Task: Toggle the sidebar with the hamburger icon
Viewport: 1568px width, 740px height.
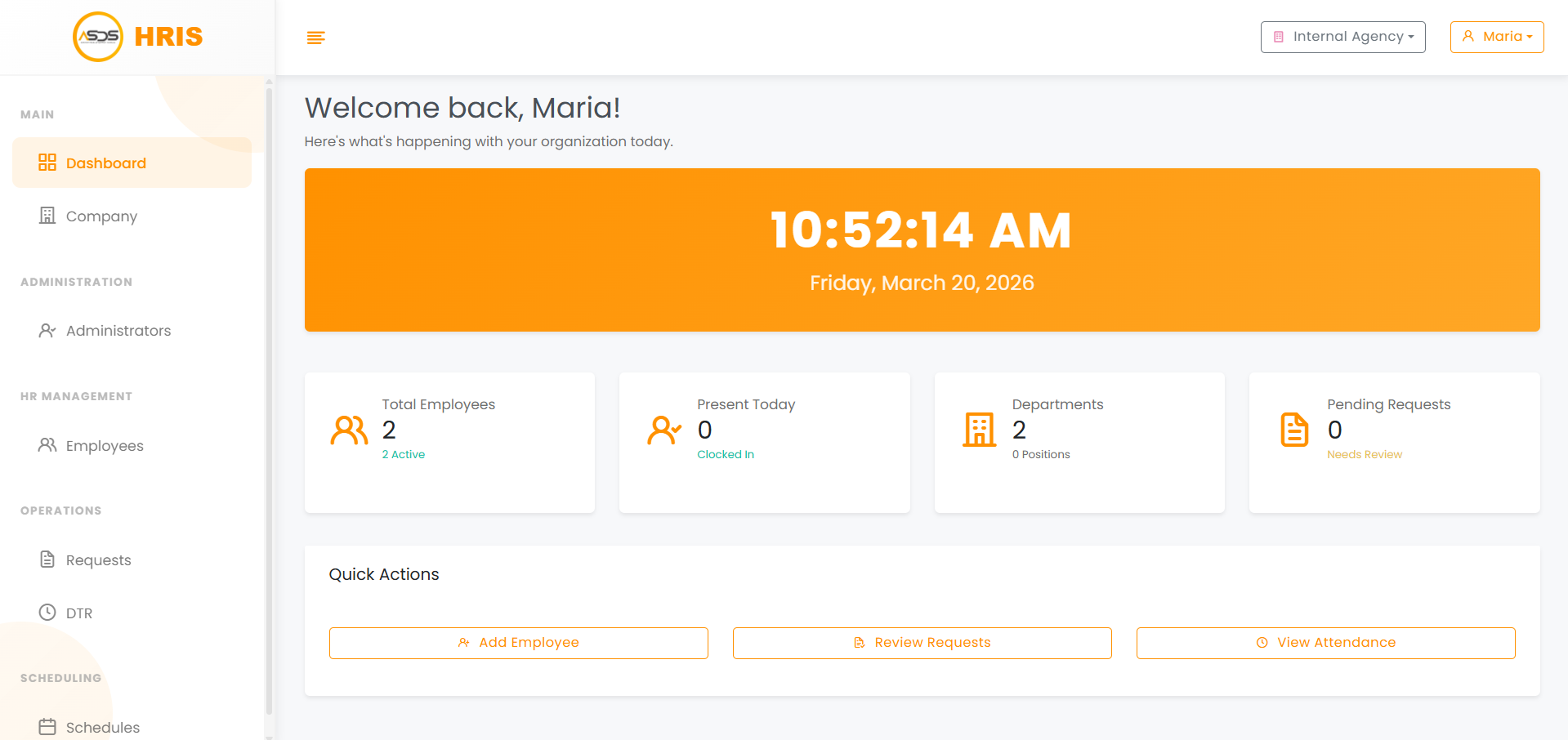Action: 315,38
